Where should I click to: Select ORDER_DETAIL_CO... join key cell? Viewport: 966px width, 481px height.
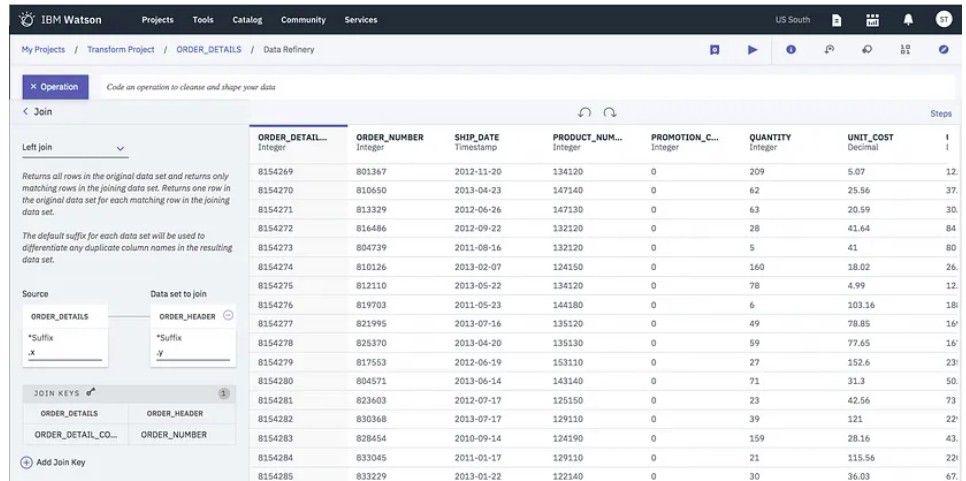(76, 434)
